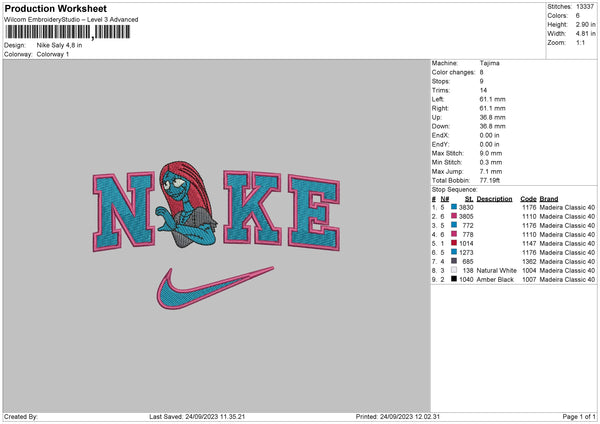600x424 pixels.
Task: Click the 'Production Worksheet' title
Action: (x=55, y=8)
